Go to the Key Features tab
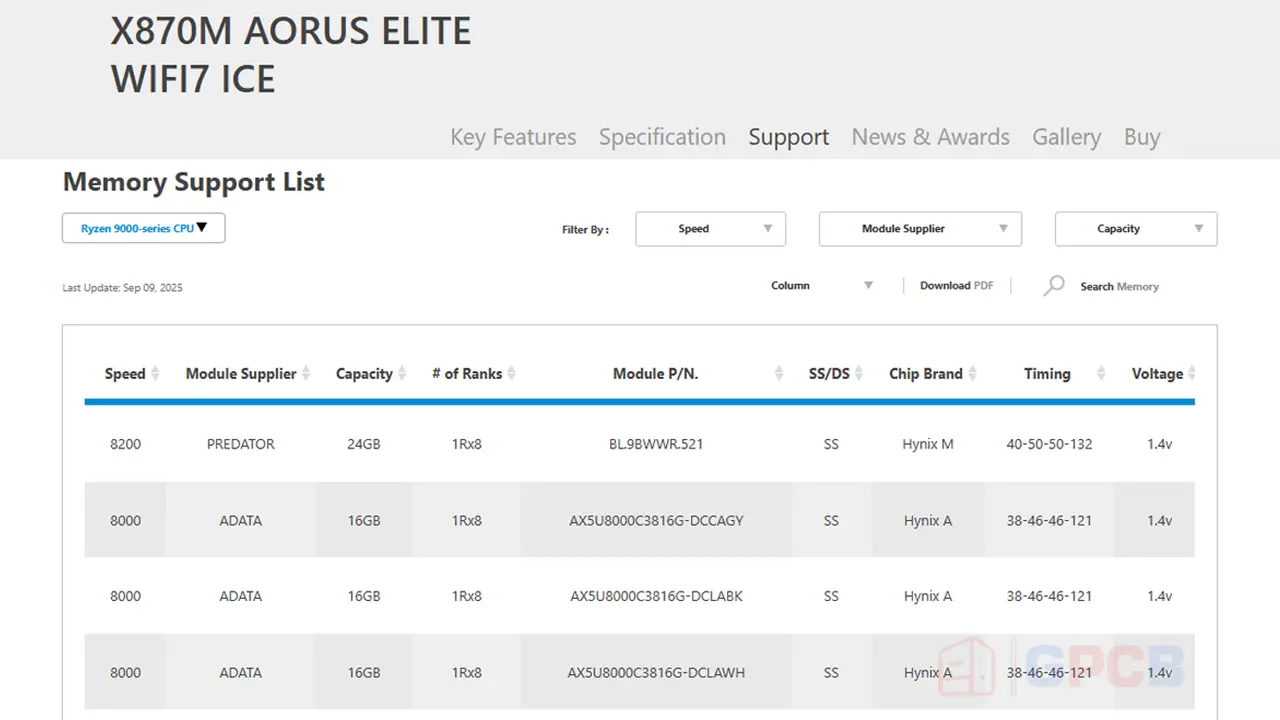 tap(513, 137)
